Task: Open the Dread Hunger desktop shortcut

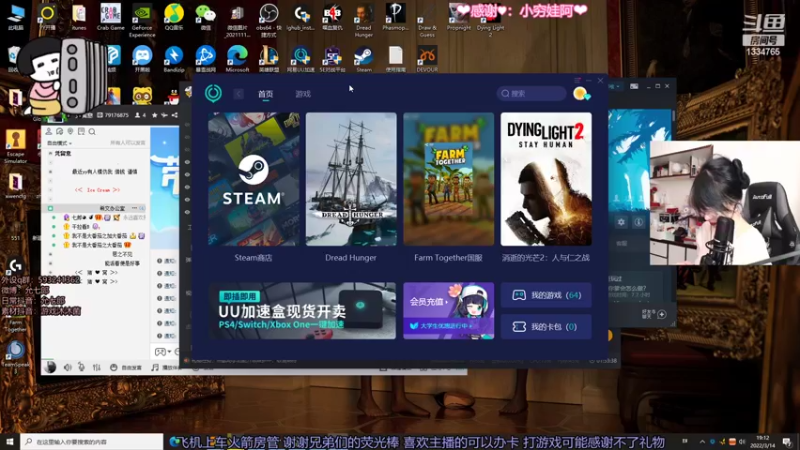Action: [x=364, y=20]
